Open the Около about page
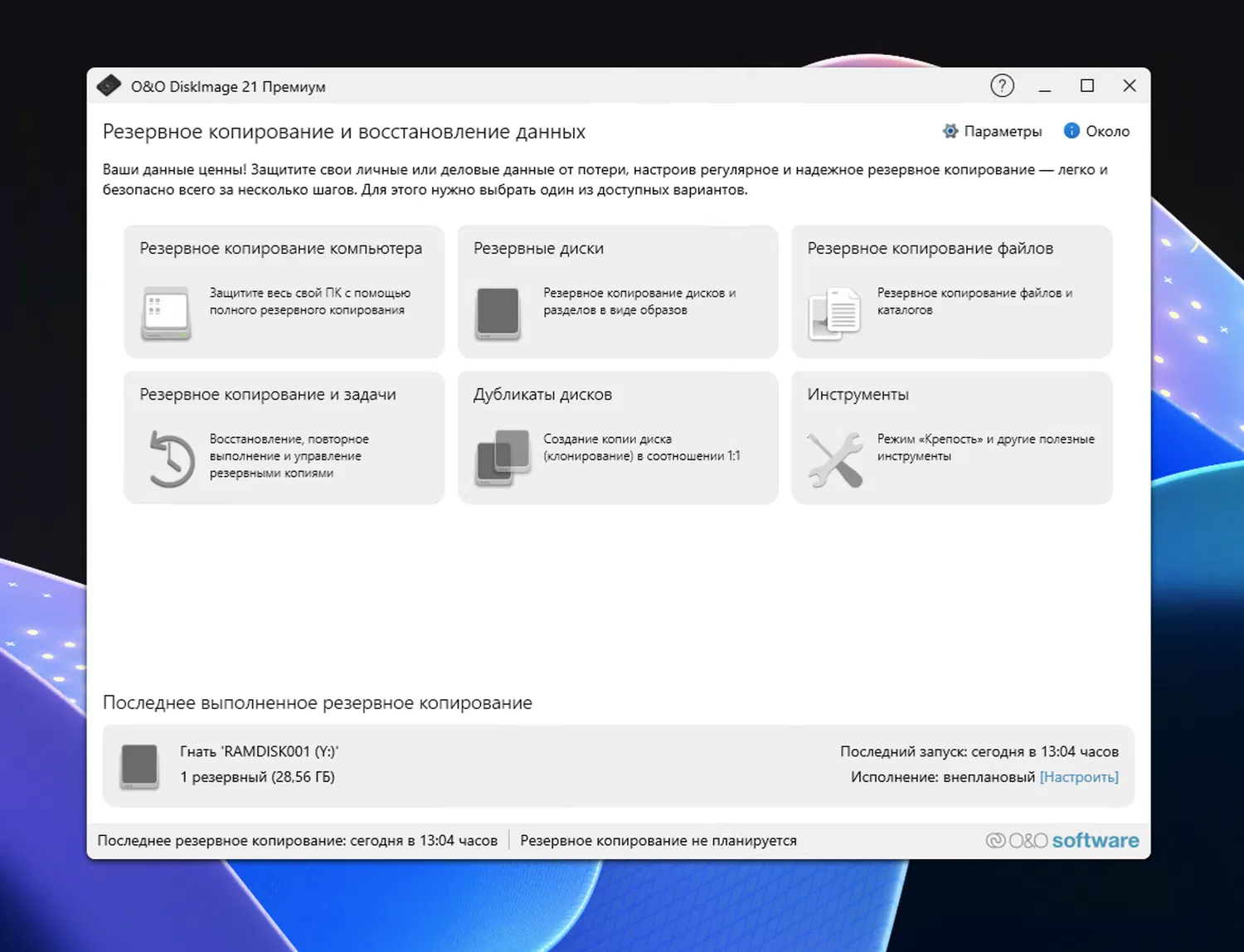This screenshot has width=1244, height=952. click(1097, 131)
